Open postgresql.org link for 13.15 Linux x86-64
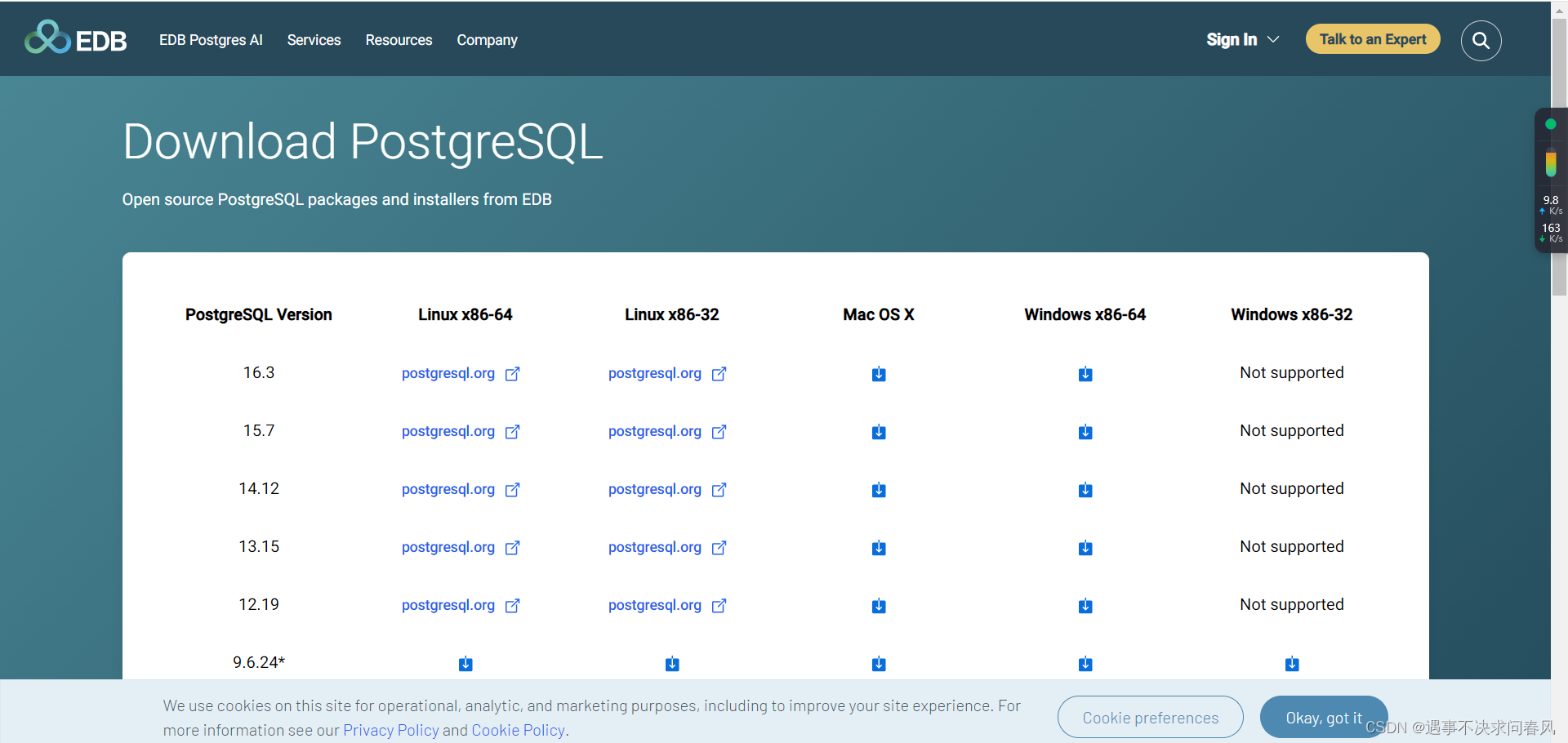 pyautogui.click(x=461, y=547)
